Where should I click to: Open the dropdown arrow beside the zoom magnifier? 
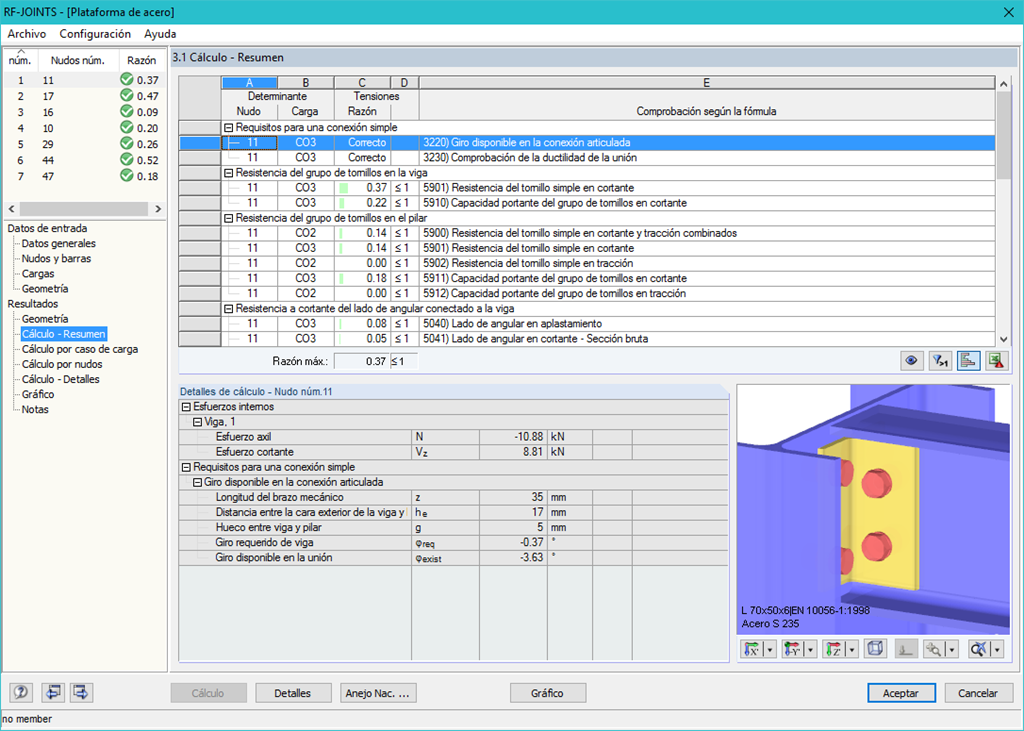click(x=952, y=649)
